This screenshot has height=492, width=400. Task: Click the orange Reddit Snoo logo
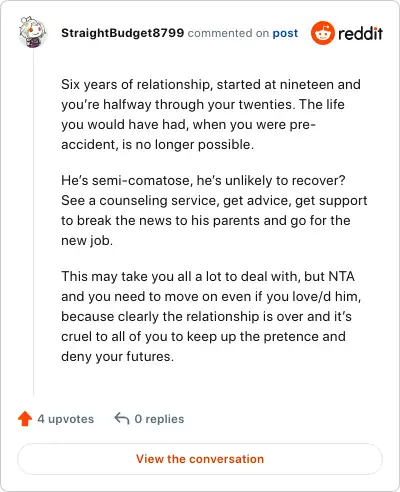click(322, 33)
